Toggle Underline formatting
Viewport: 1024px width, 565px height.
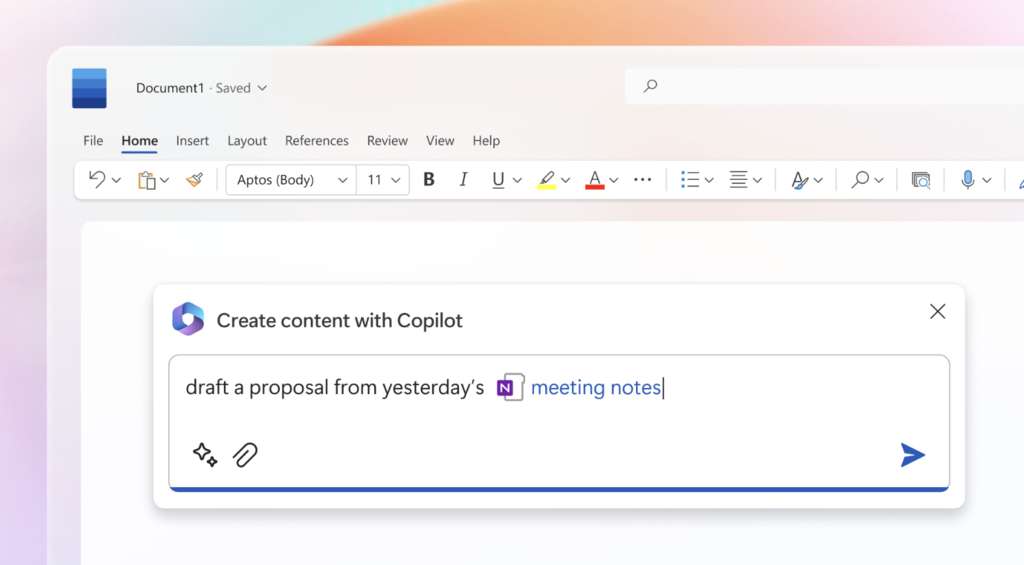tap(498, 180)
